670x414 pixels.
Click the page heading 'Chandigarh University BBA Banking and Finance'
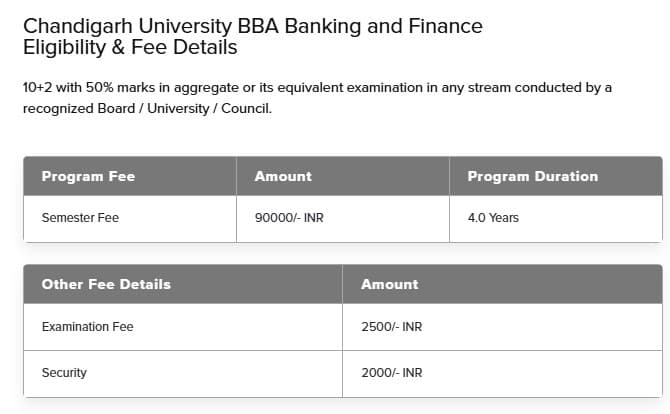pyautogui.click(x=252, y=26)
